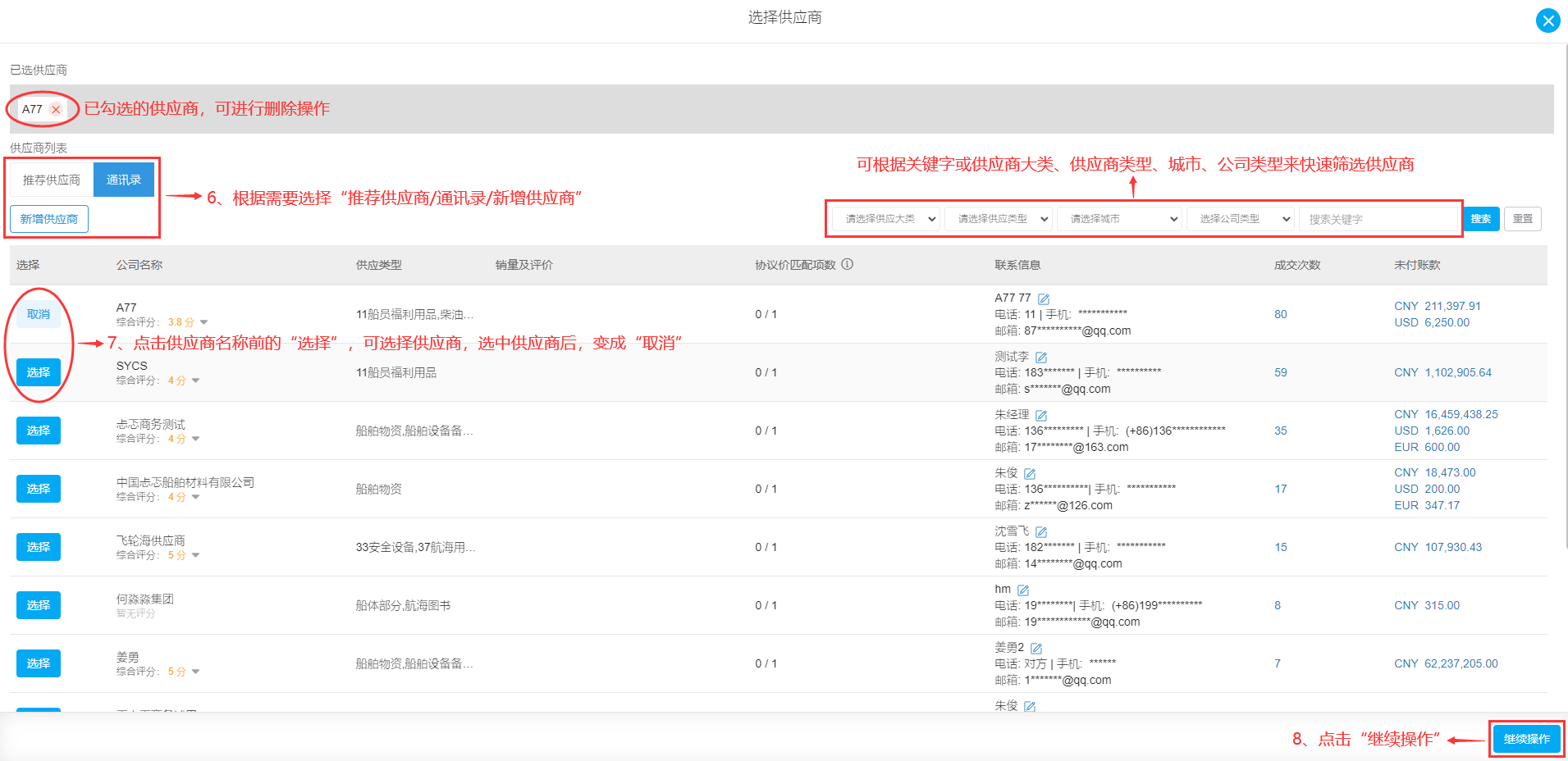Click company name SYCS
This screenshot has width=1568, height=761.
(x=132, y=366)
